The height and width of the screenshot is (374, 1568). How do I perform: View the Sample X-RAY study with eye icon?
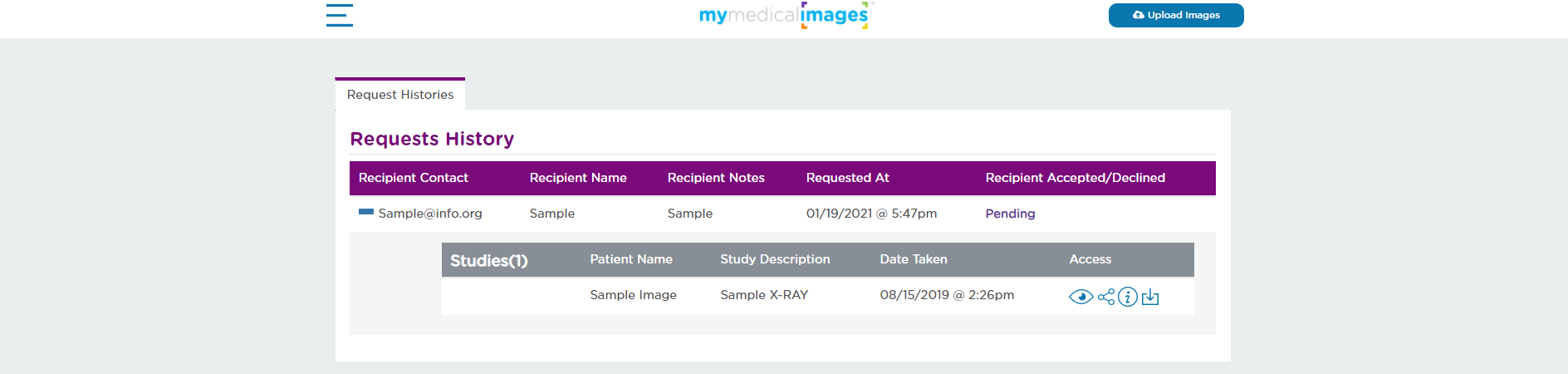(x=1080, y=297)
